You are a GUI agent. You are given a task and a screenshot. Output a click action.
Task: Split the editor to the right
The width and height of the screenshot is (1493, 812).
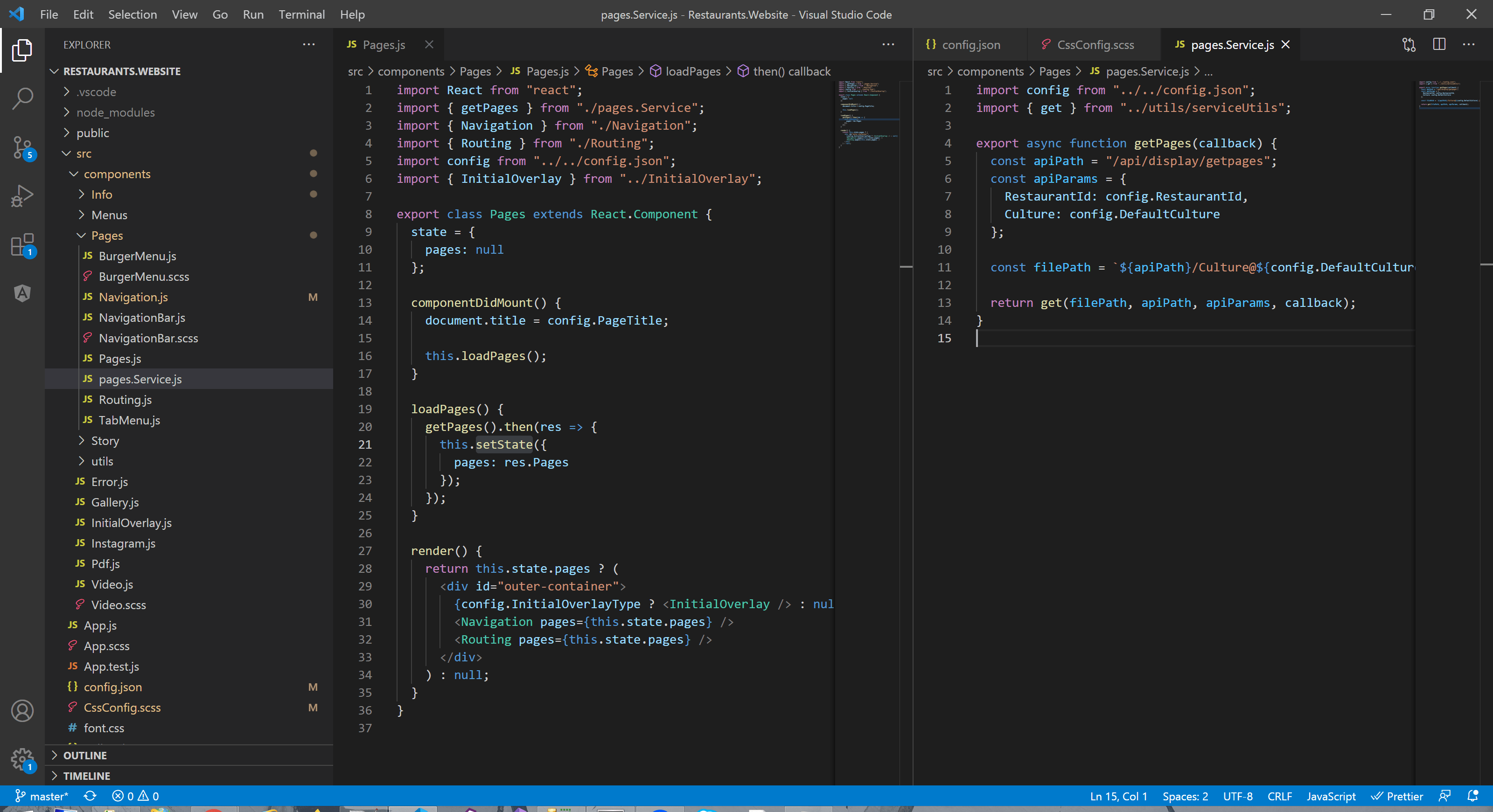pos(1439,45)
